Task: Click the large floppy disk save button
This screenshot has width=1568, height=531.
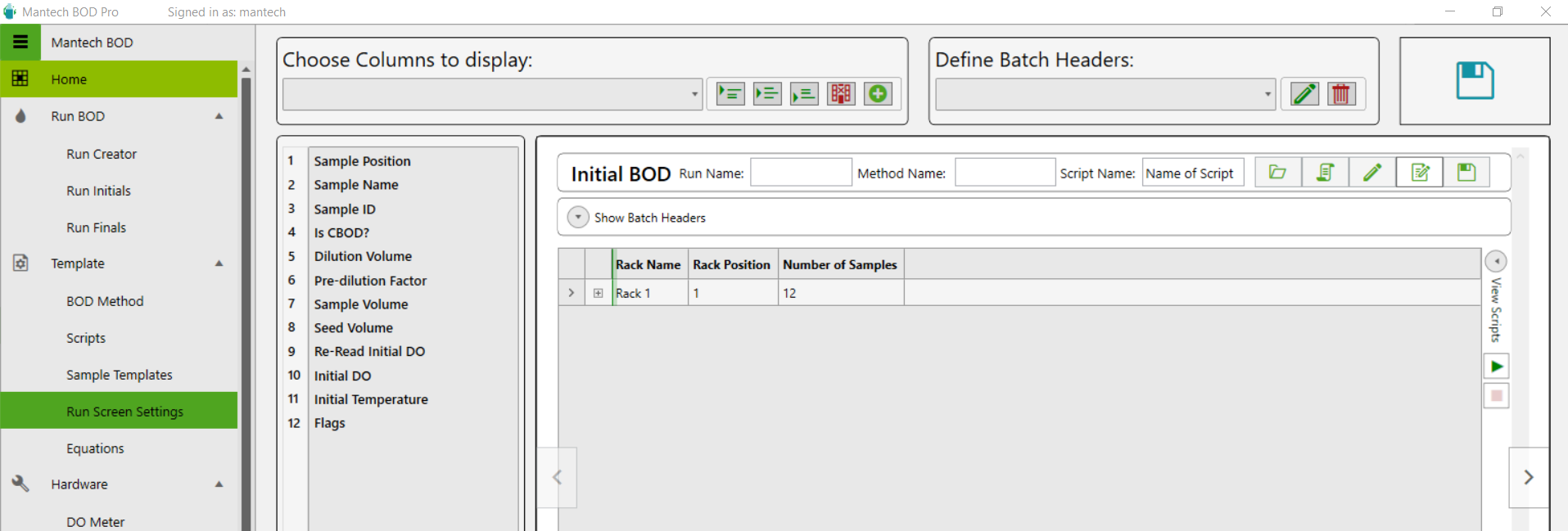Action: pyautogui.click(x=1474, y=81)
